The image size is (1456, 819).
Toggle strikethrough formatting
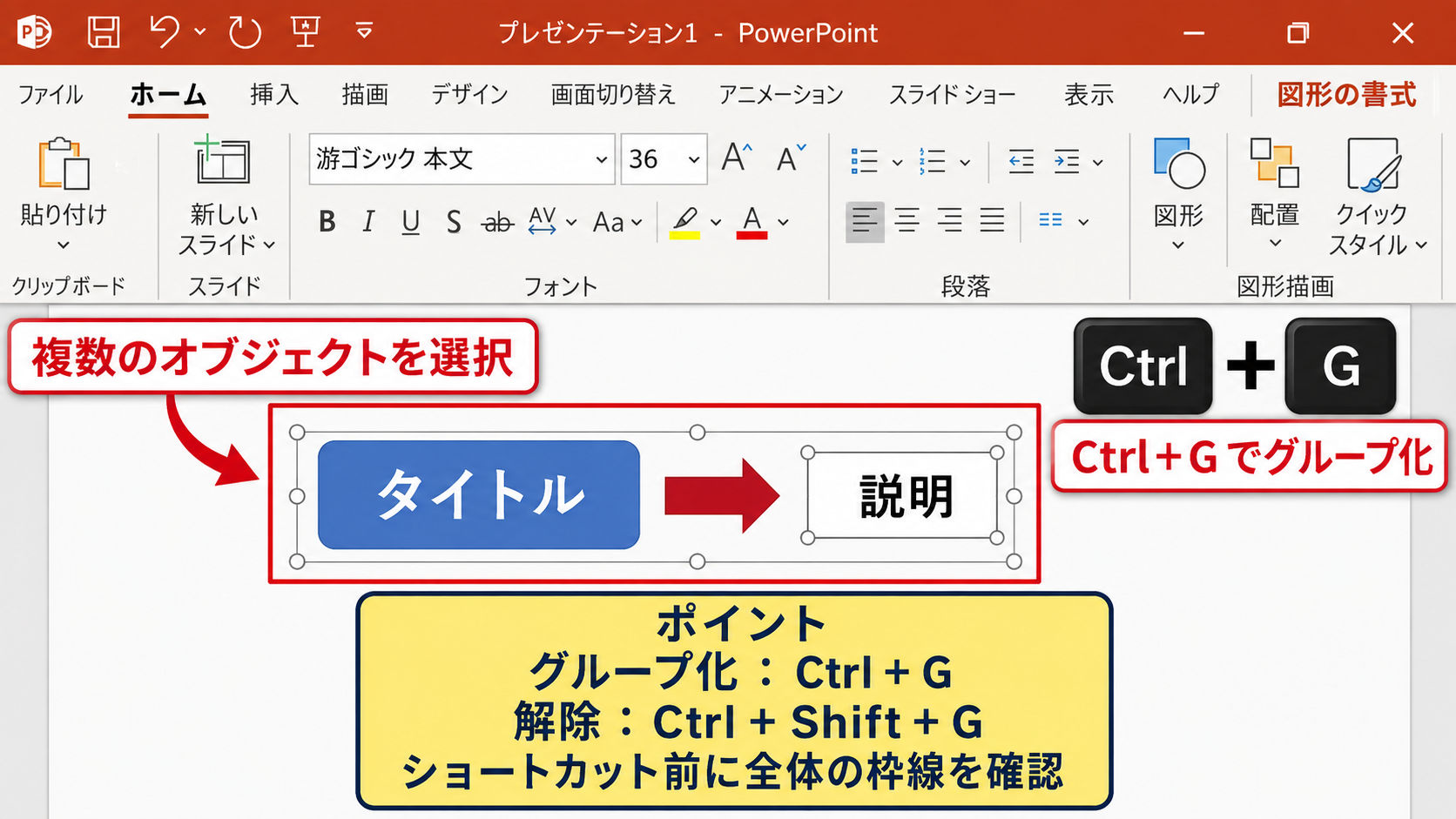click(x=497, y=223)
